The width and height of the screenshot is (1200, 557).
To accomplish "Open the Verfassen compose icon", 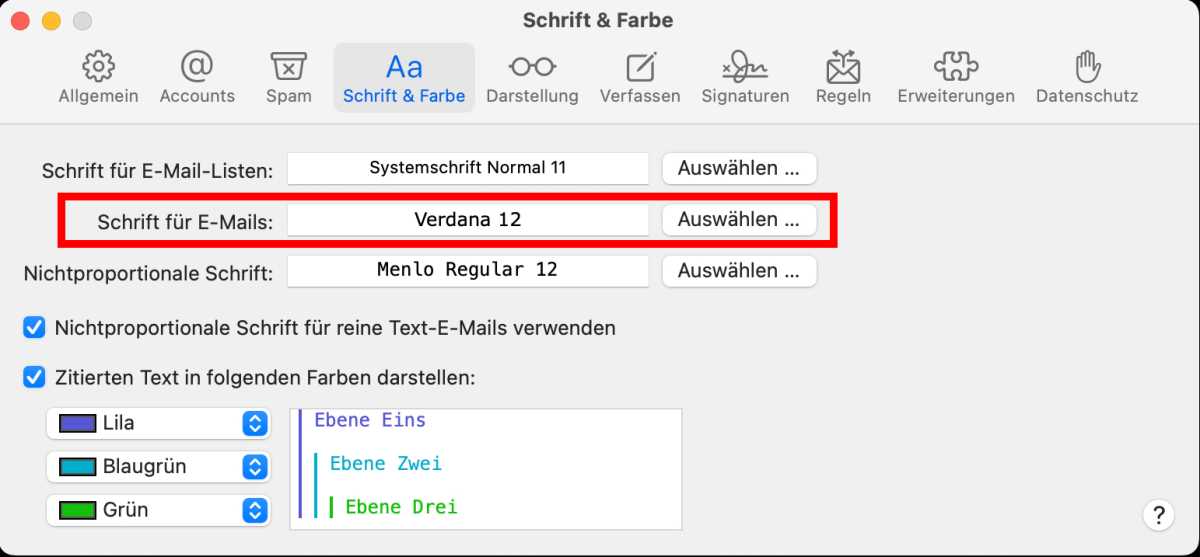I will 640,67.
